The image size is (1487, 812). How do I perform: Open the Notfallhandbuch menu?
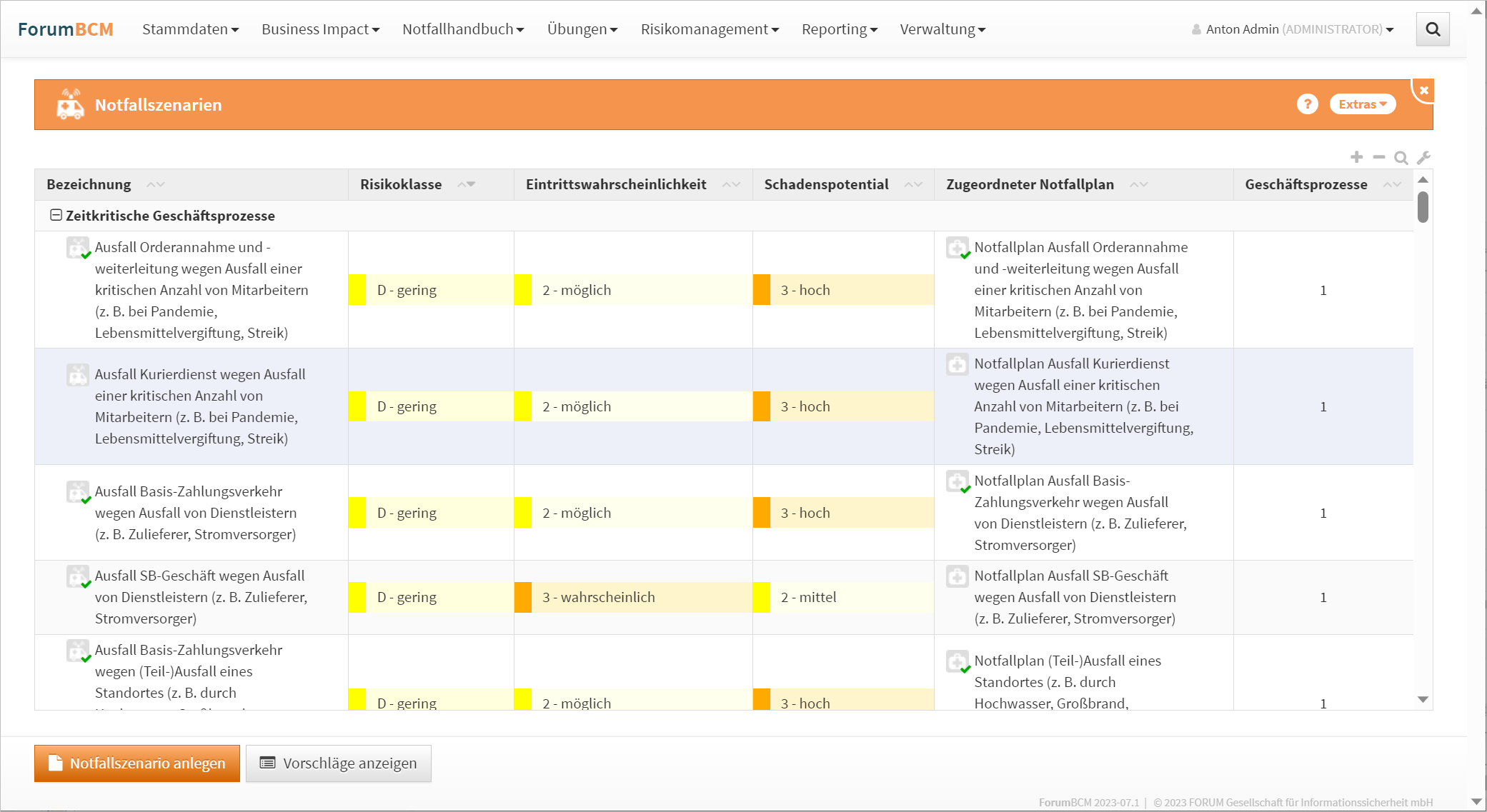(463, 29)
